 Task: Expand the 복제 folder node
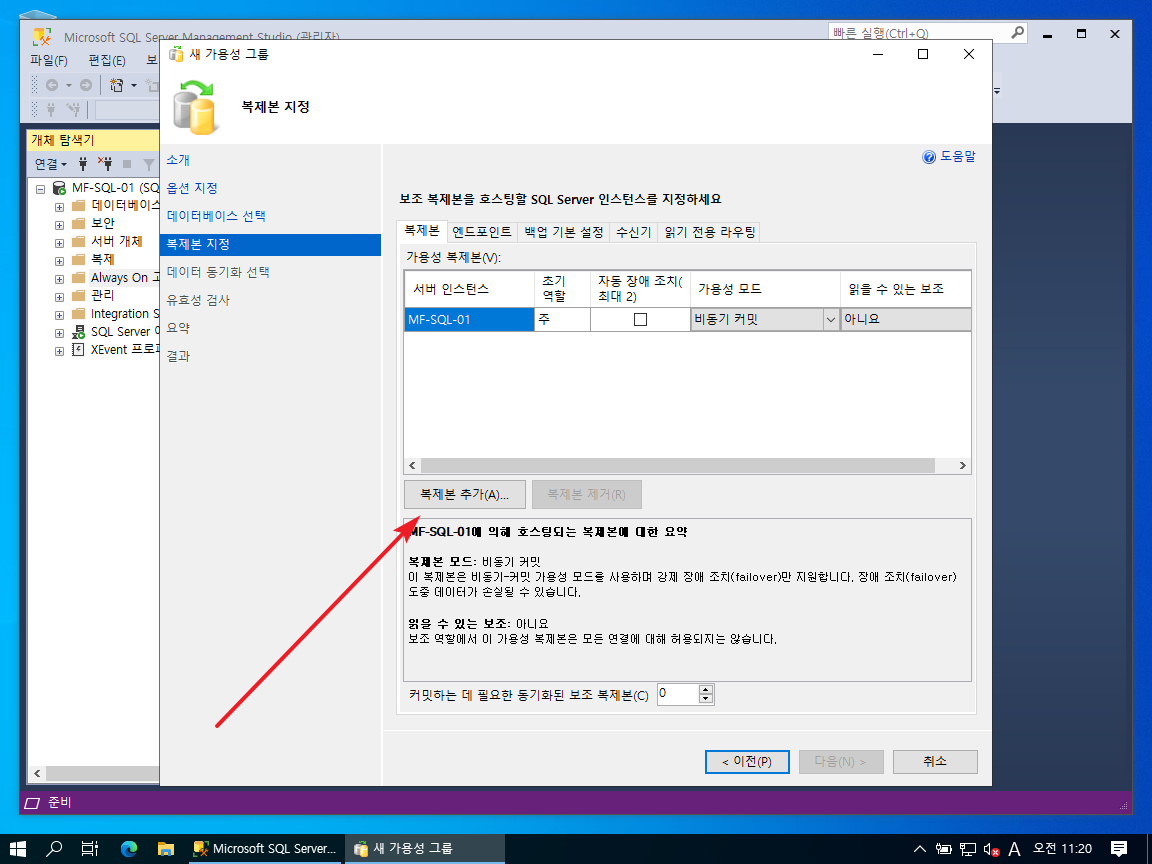coord(60,260)
